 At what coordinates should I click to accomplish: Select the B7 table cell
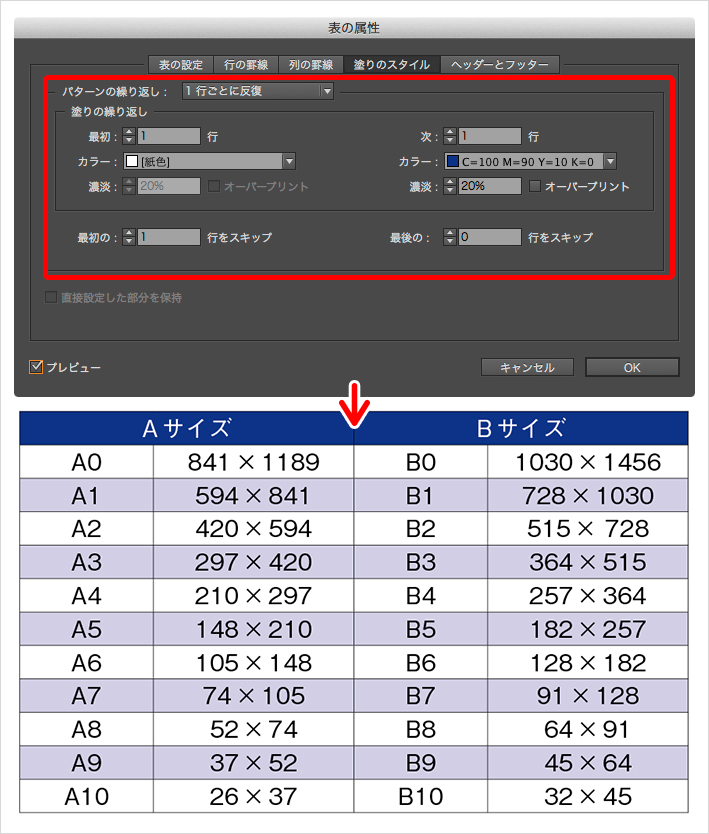(x=421, y=696)
